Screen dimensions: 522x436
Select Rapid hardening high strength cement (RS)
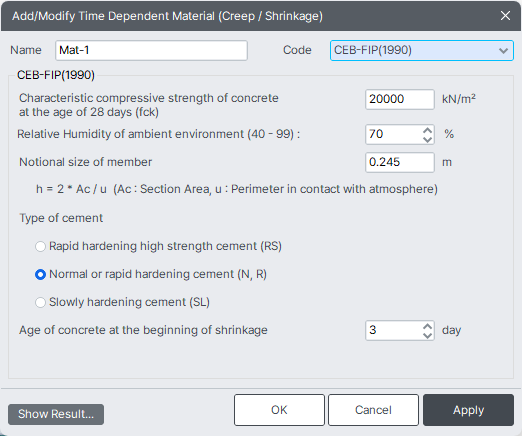coord(40,246)
